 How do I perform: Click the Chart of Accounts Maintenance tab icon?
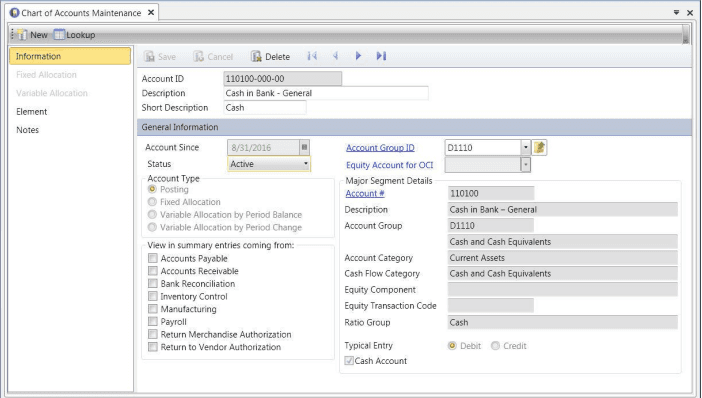[x=14, y=13]
